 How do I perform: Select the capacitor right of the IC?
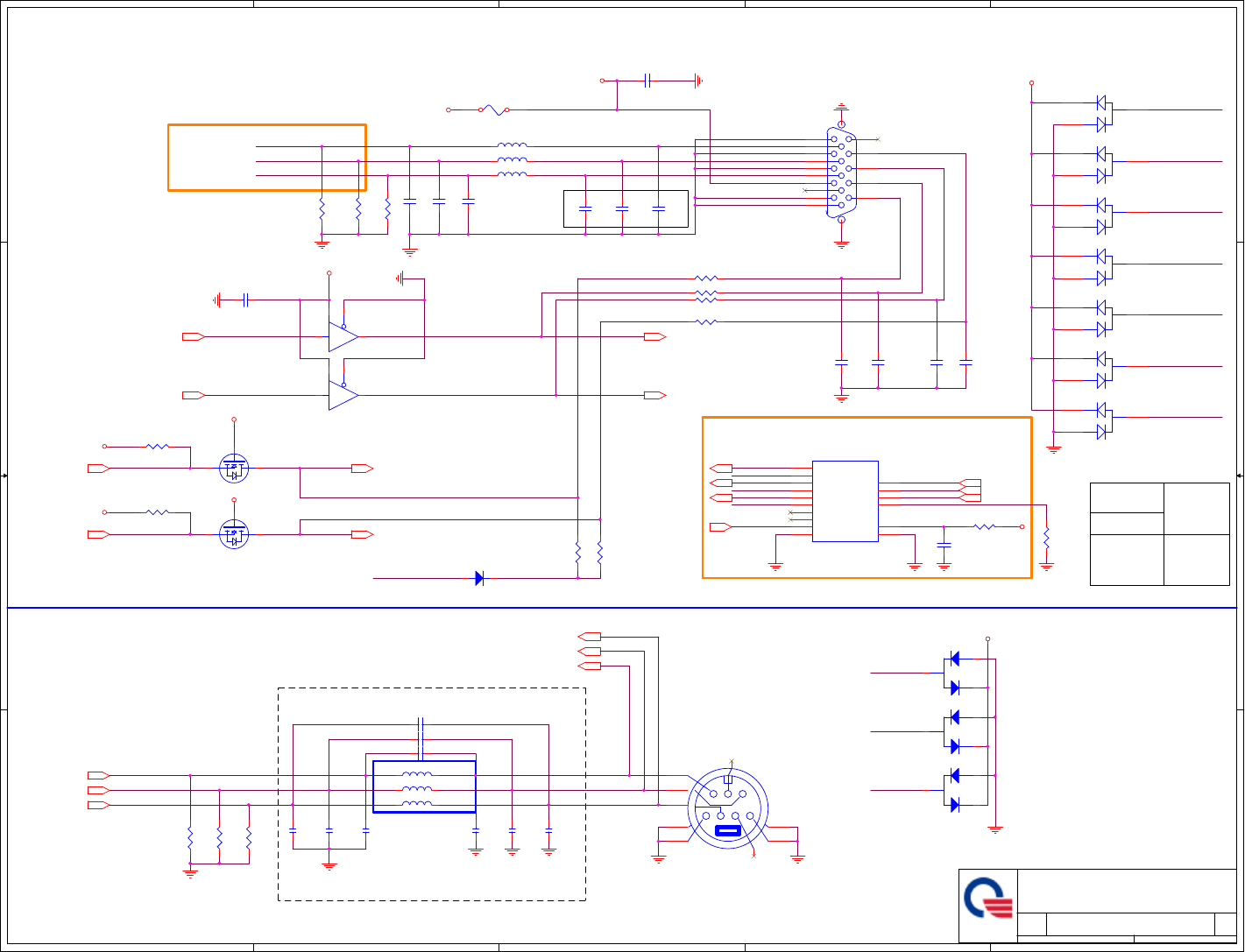(944, 545)
